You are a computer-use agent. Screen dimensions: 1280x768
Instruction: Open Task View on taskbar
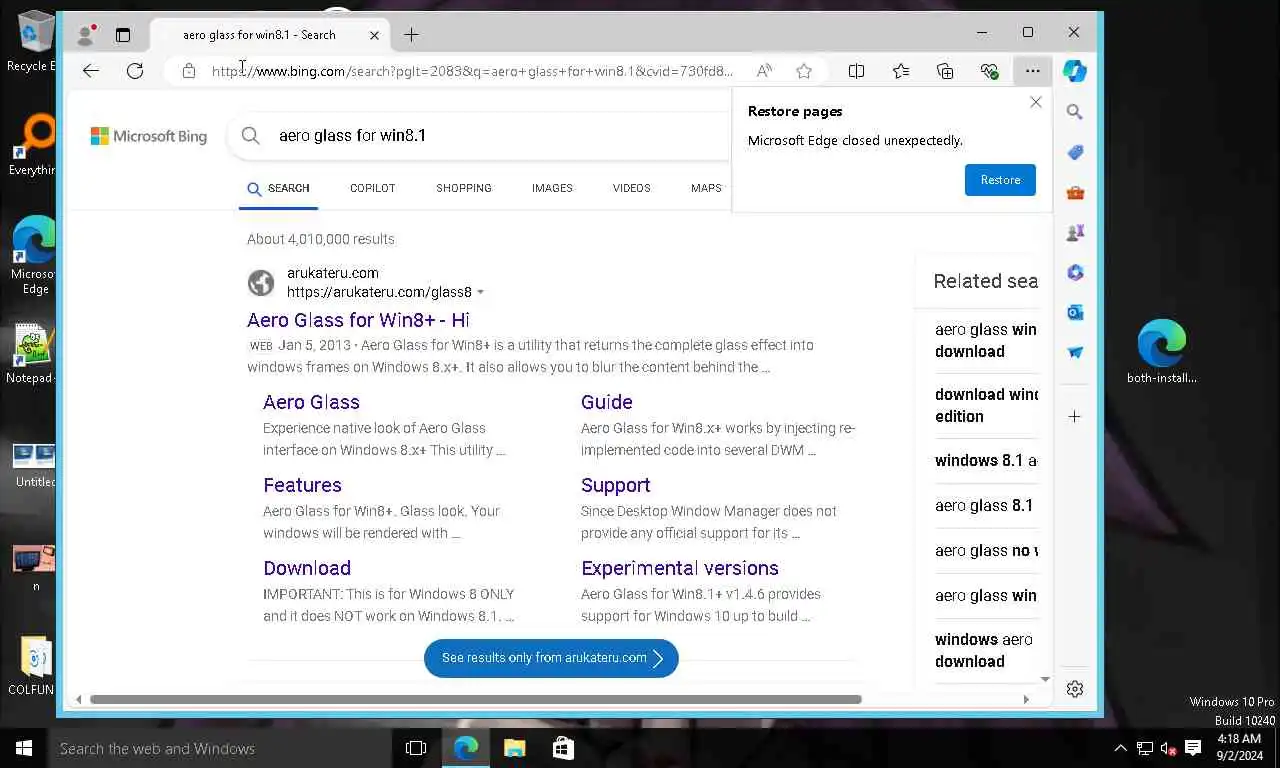tap(416, 748)
